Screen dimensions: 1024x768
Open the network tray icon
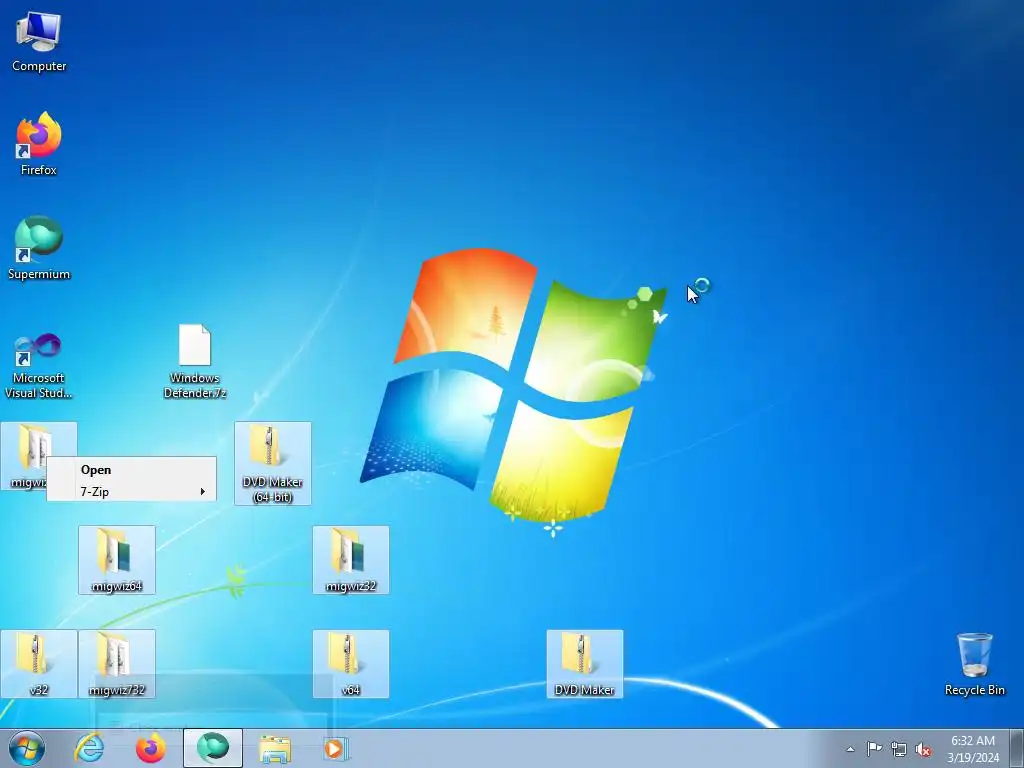coord(899,749)
